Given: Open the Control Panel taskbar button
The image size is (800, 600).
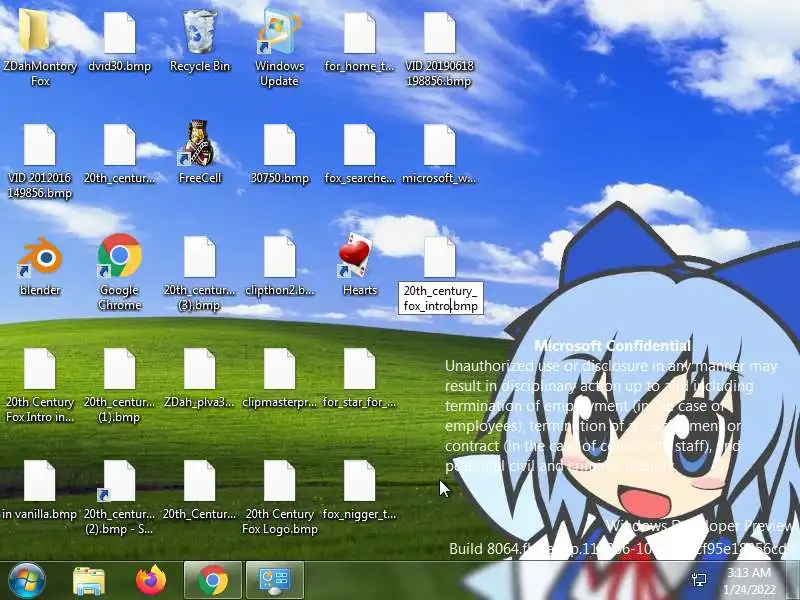Looking at the screenshot, I should (275, 580).
